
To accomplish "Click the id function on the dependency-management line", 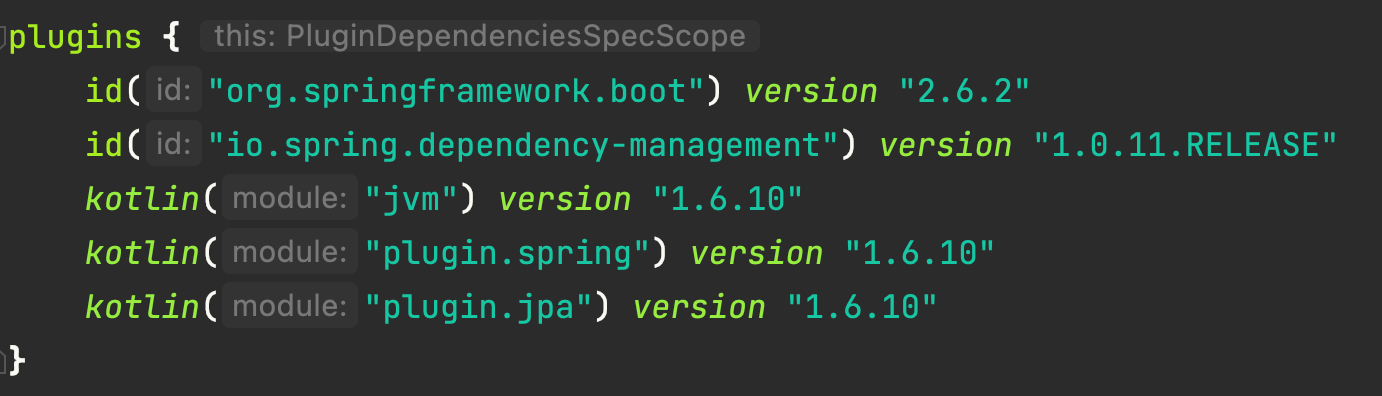I will (105, 146).
